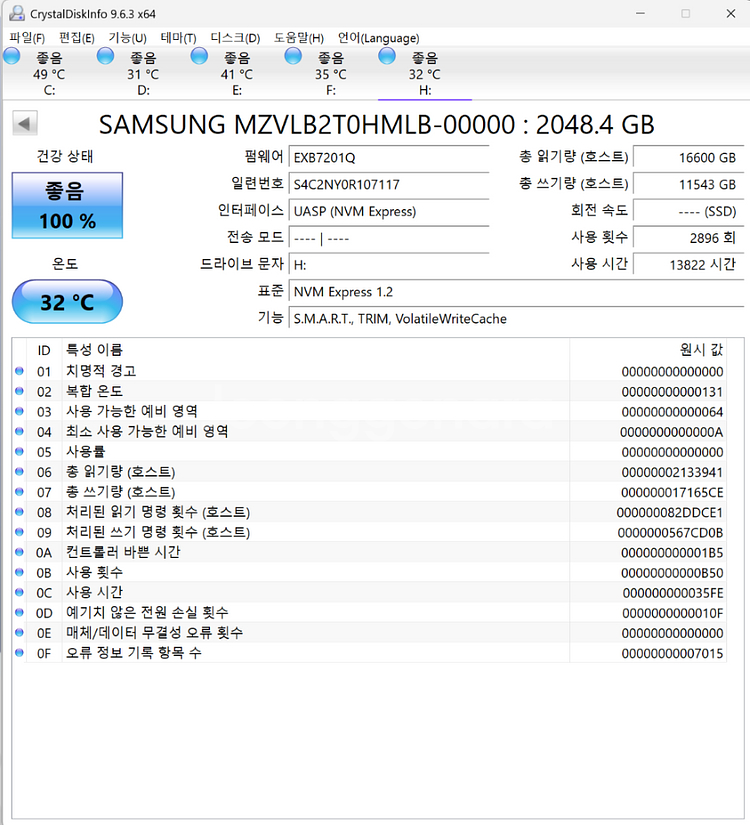750x825 pixels.
Task: Switch to the F: 35 °C disk tab
Action: tap(331, 74)
